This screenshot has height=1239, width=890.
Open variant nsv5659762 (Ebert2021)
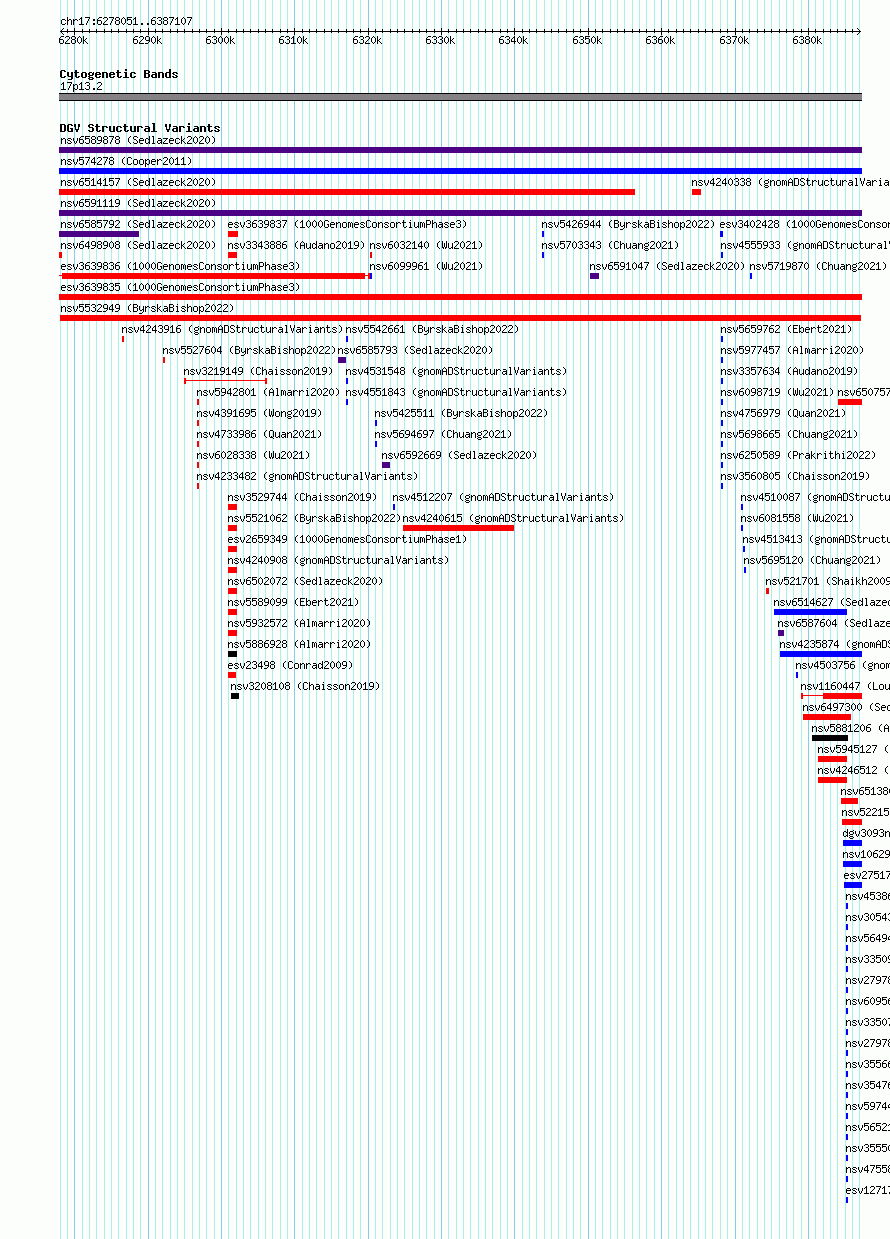(786, 329)
